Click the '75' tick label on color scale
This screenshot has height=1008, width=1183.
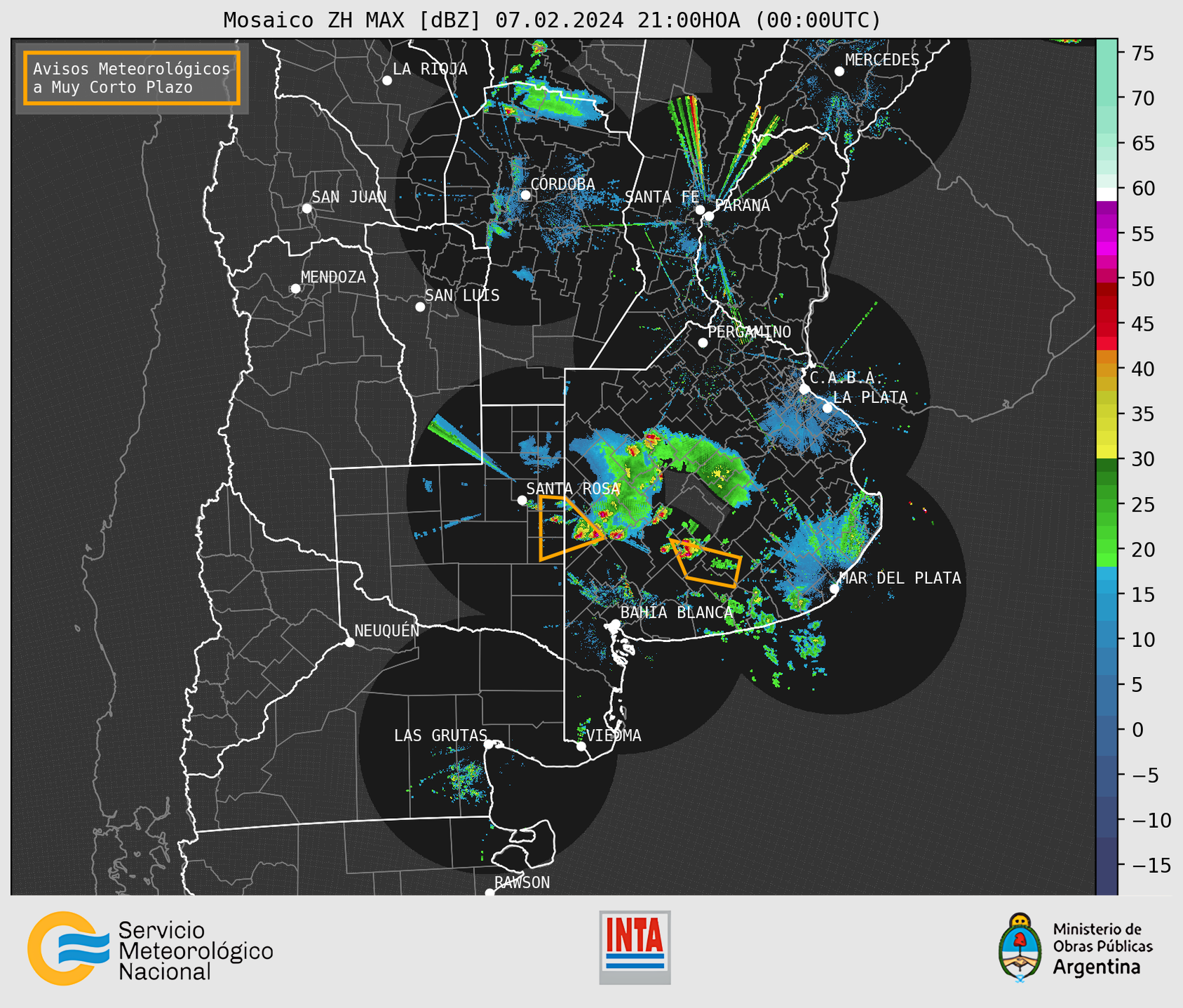click(x=1143, y=53)
